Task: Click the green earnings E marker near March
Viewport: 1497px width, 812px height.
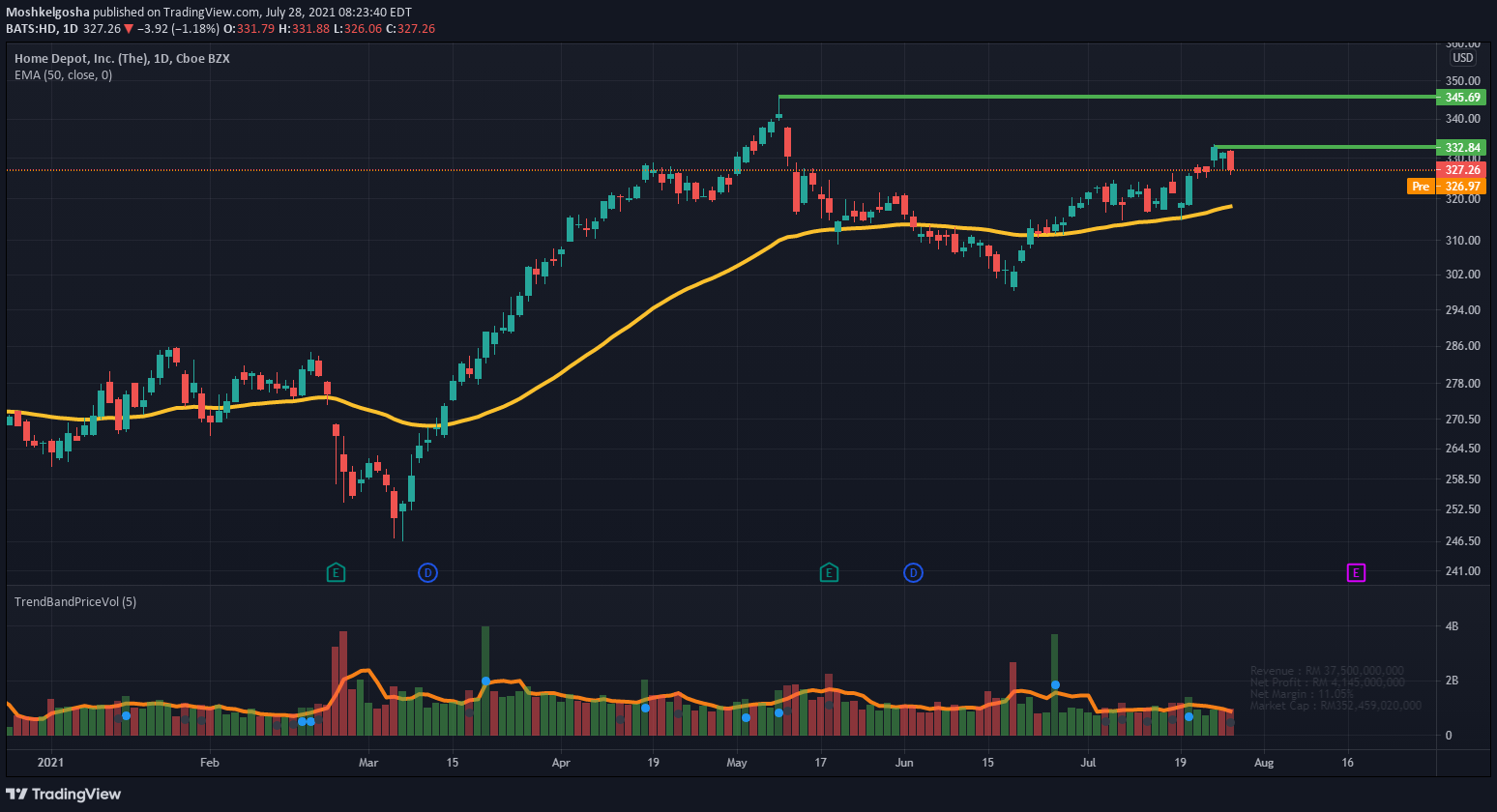Action: 336,573
